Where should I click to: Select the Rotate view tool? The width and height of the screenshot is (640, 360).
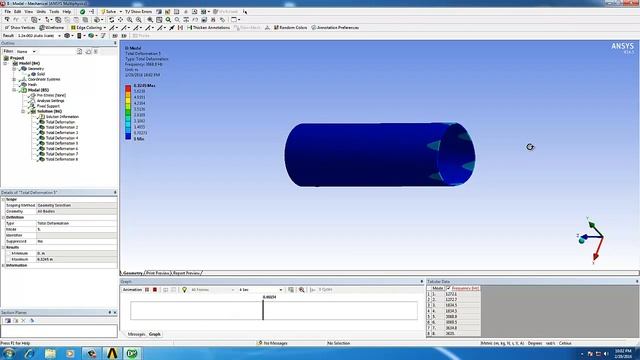pos(111,20)
